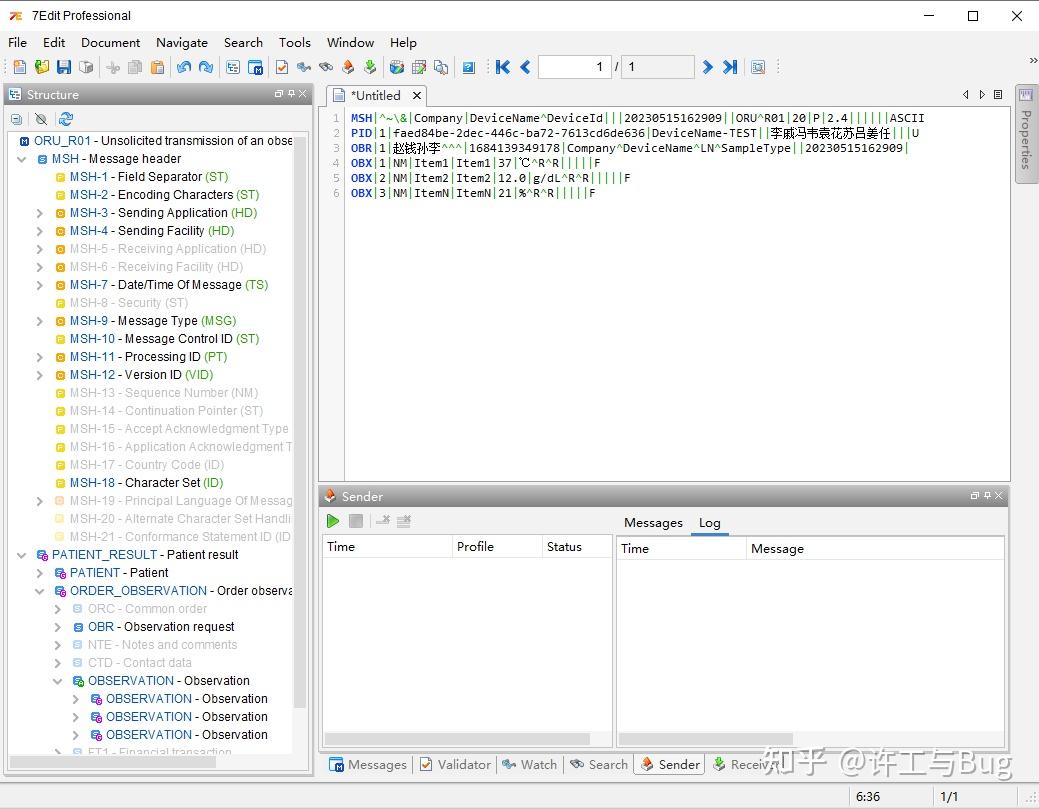This screenshot has height=809, width=1039.
Task: Jump to first message with navigation arrow
Action: click(503, 67)
